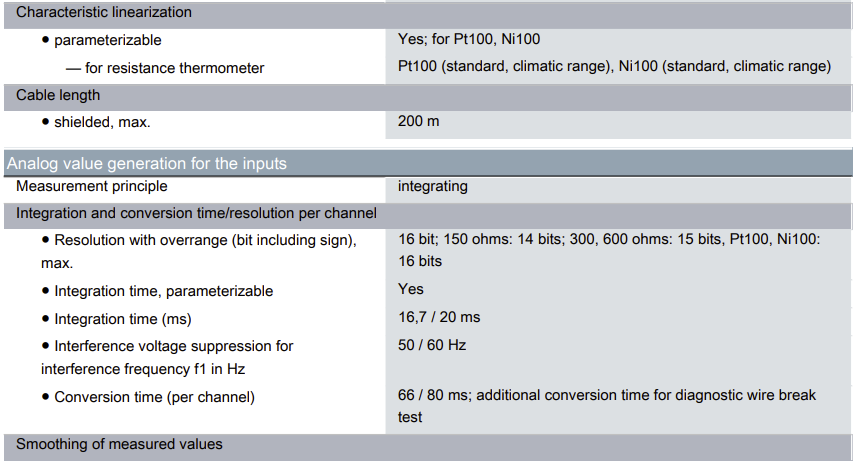
Task: Click the 'Yes; for Pt100, Ni100' value
Action: [469, 41]
